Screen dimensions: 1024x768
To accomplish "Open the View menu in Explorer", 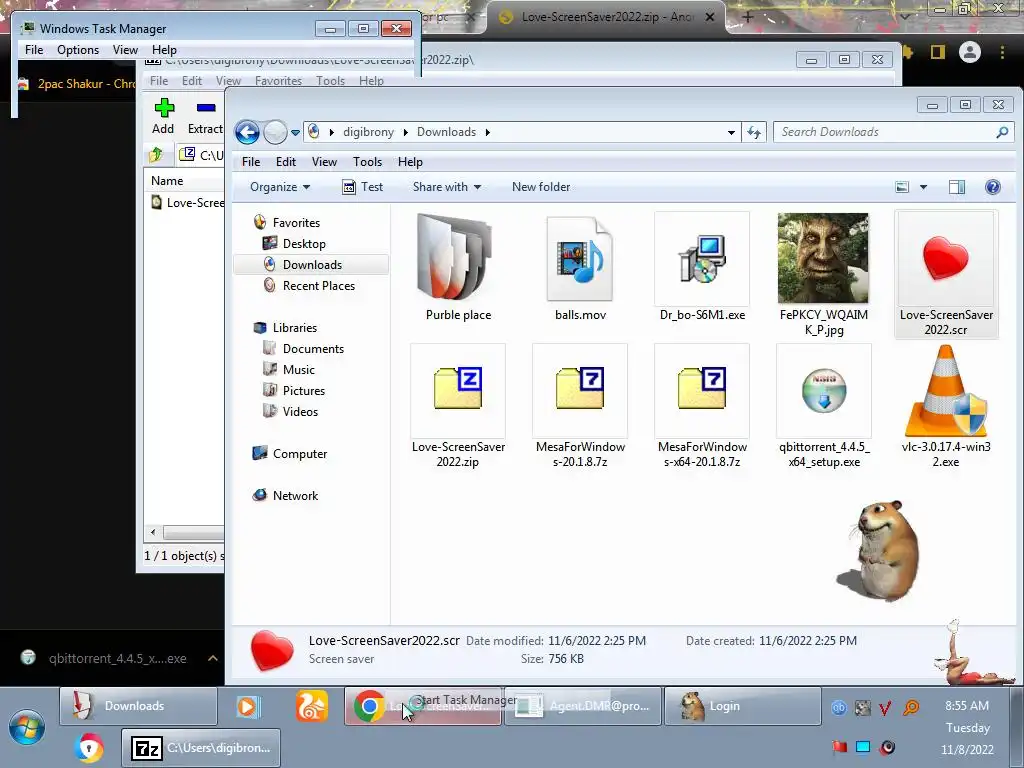I will coord(324,162).
